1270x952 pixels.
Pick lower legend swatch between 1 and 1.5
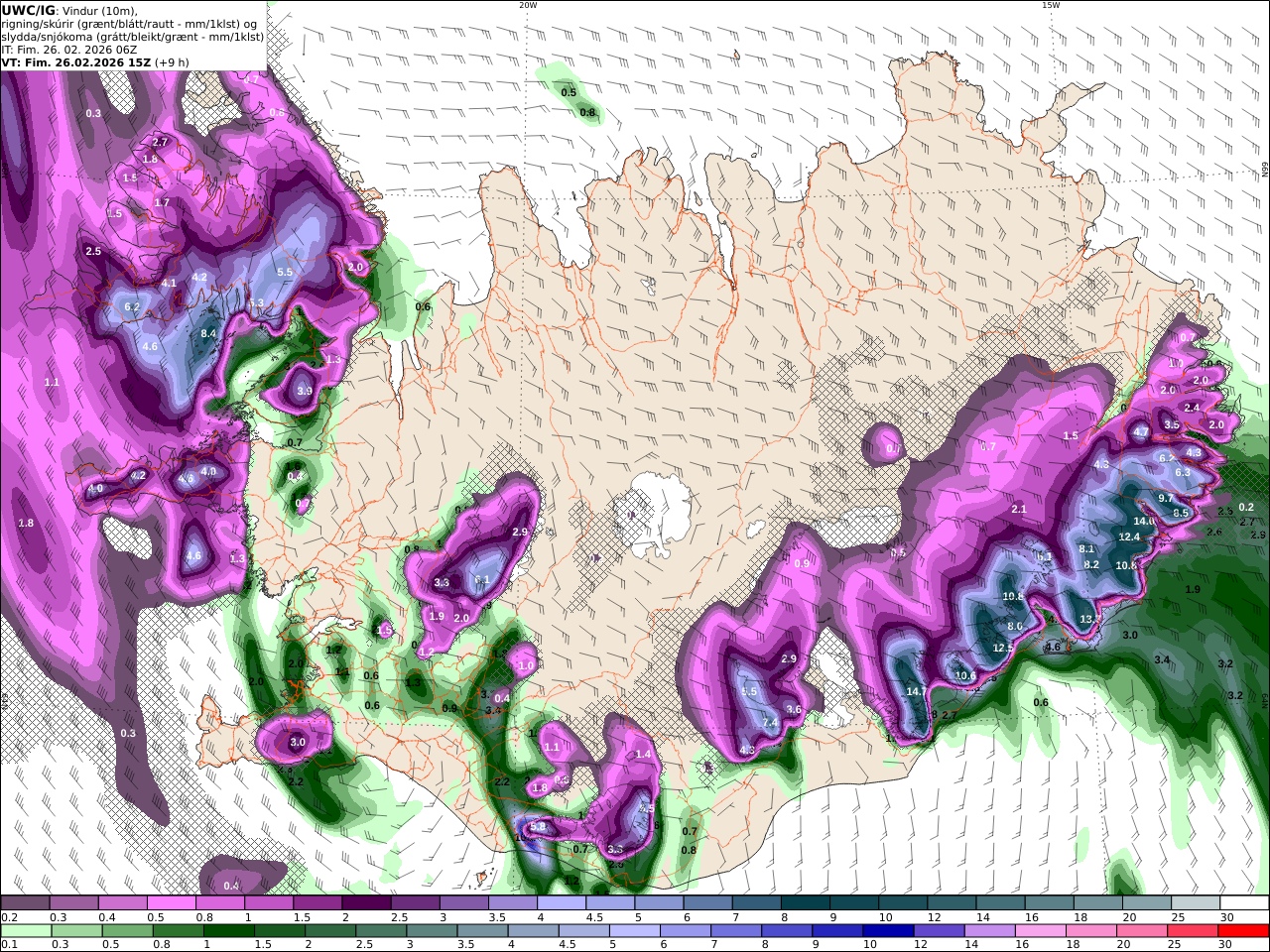tap(229, 931)
